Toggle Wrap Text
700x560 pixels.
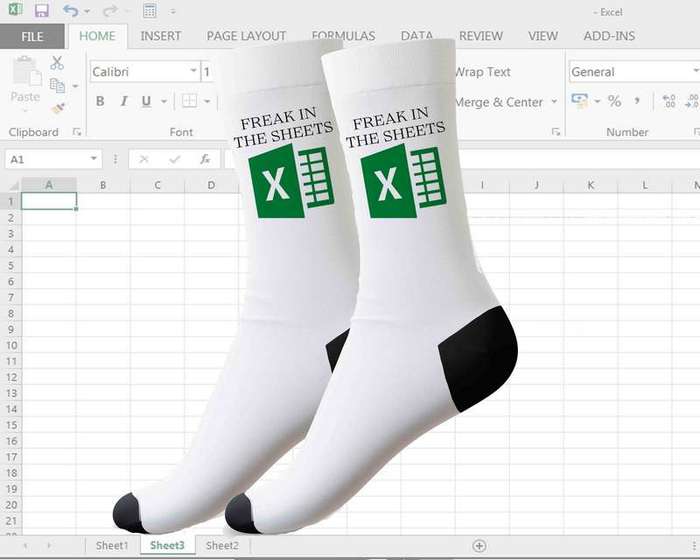pos(483,72)
